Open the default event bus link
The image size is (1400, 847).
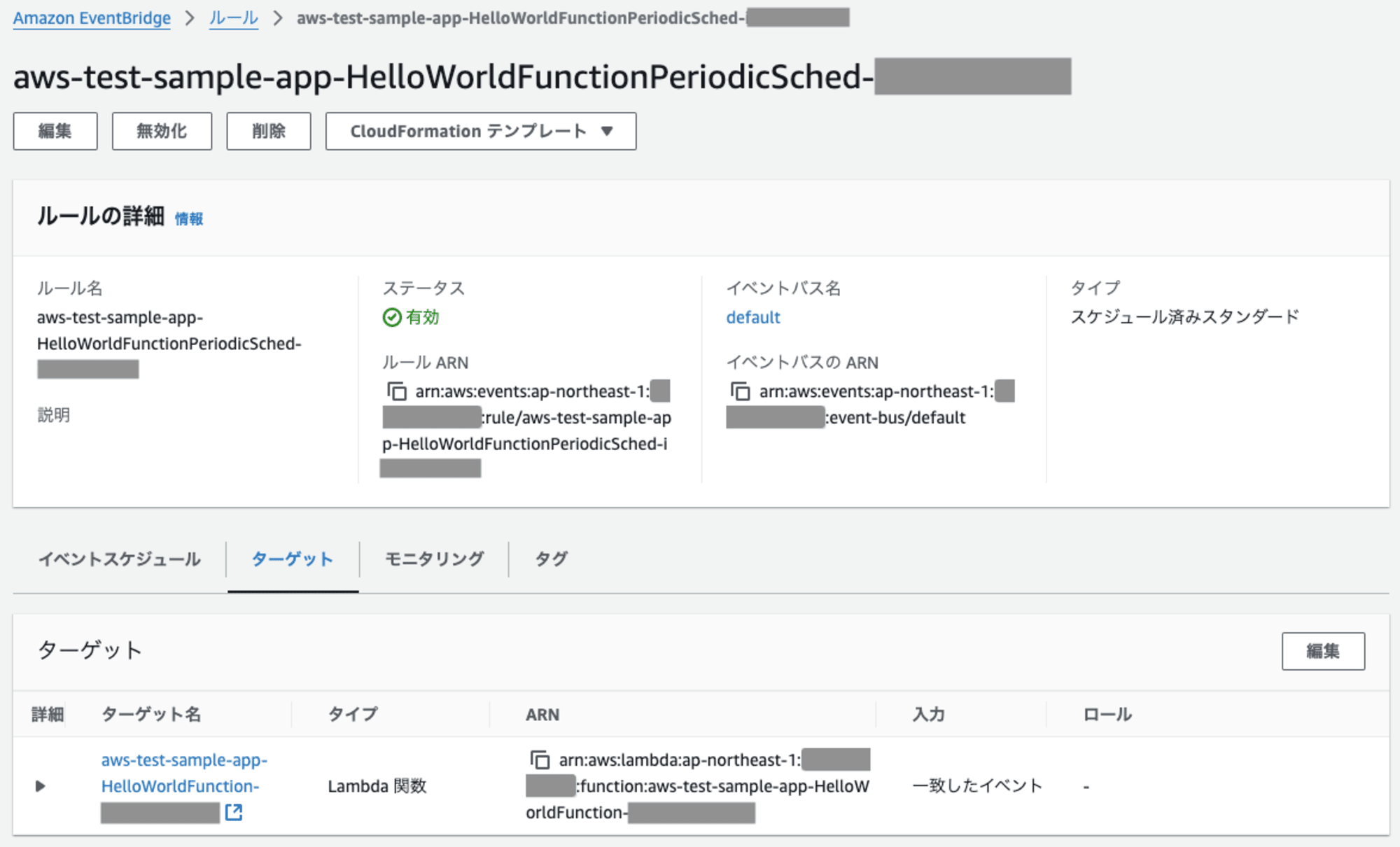(753, 317)
